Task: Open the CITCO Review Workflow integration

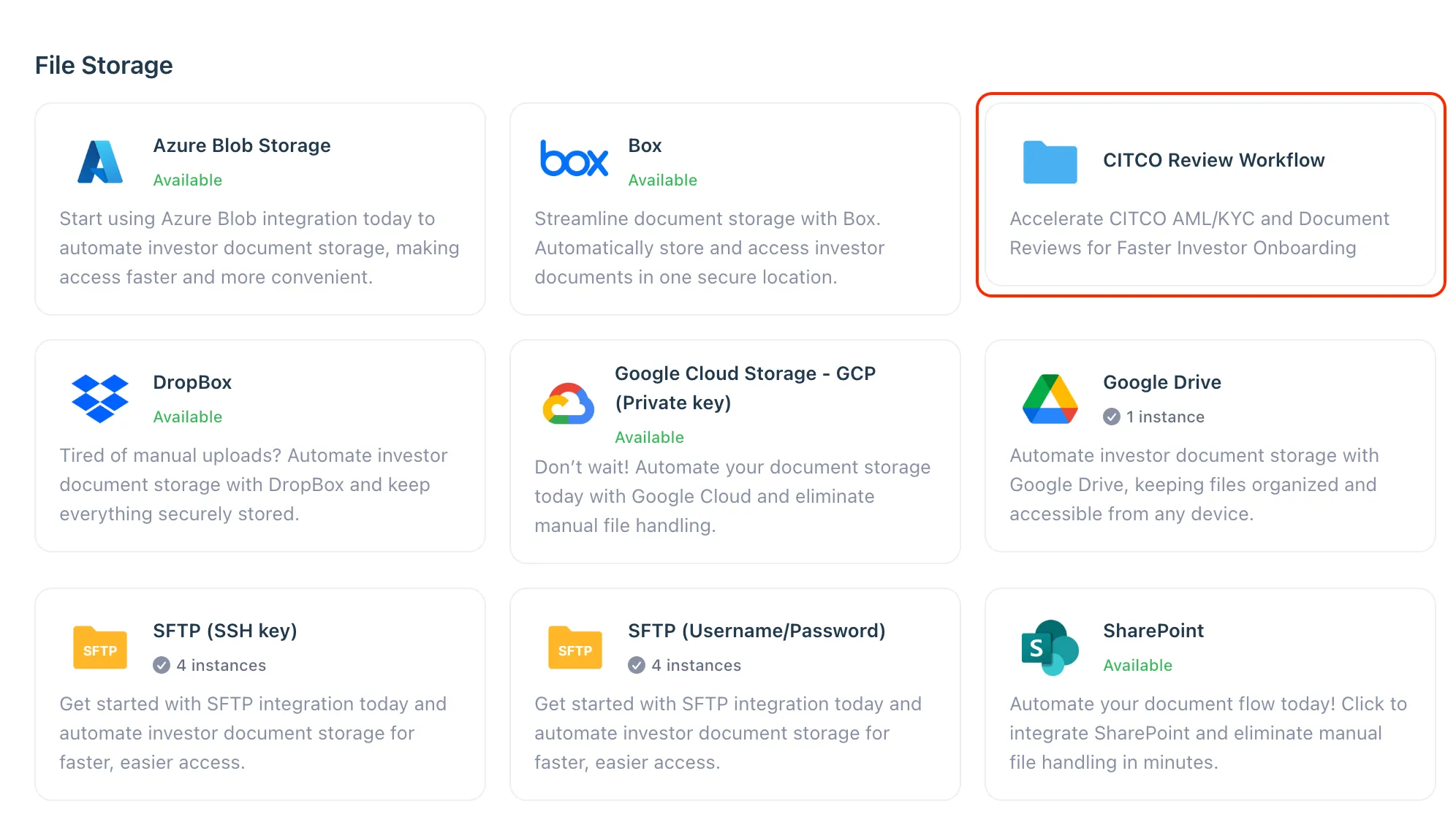Action: (1213, 160)
